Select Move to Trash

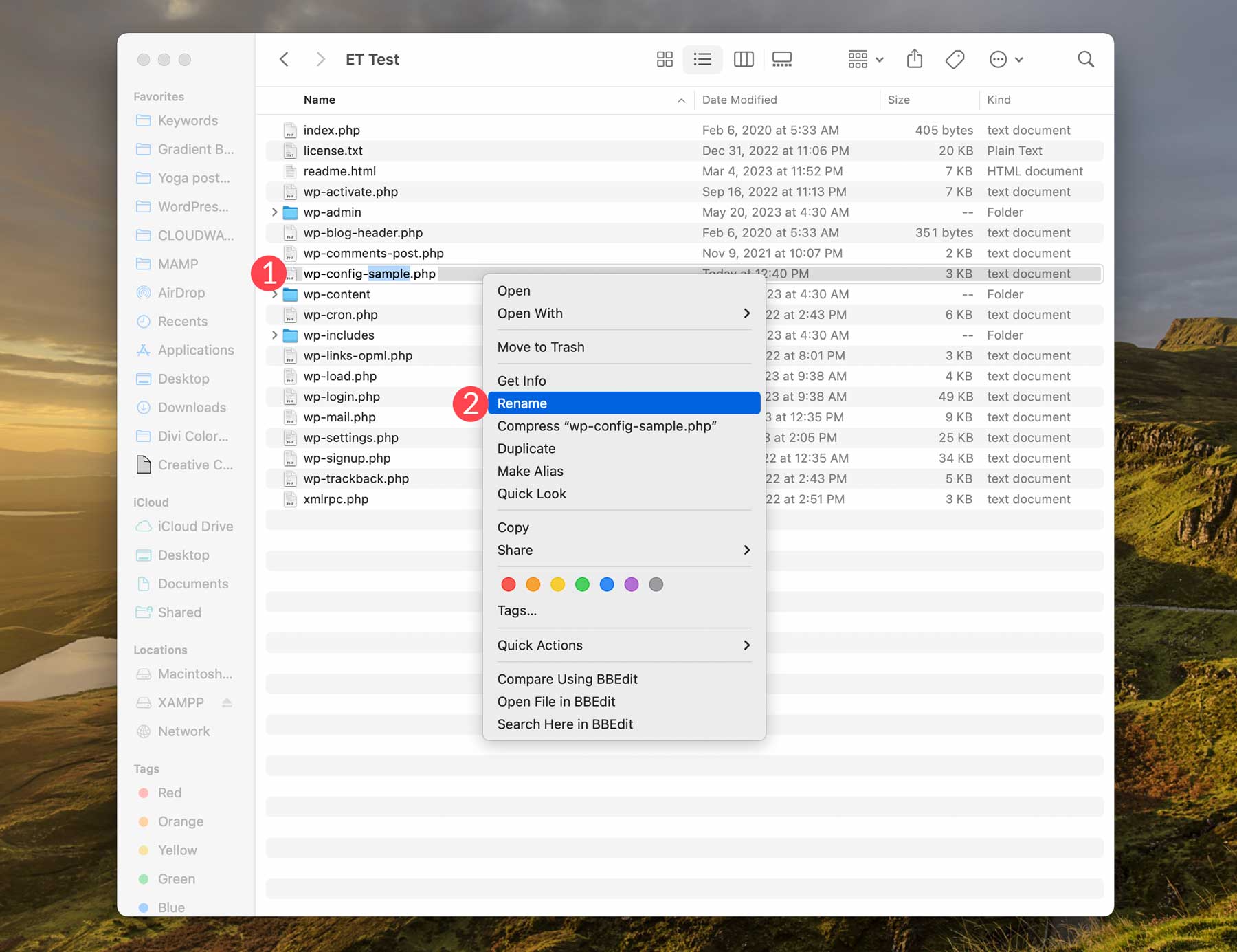coord(541,347)
